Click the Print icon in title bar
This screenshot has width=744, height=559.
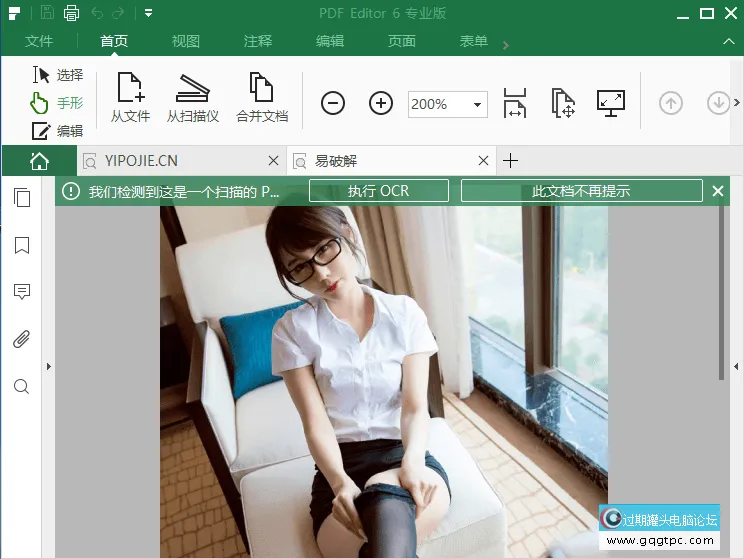[71, 13]
